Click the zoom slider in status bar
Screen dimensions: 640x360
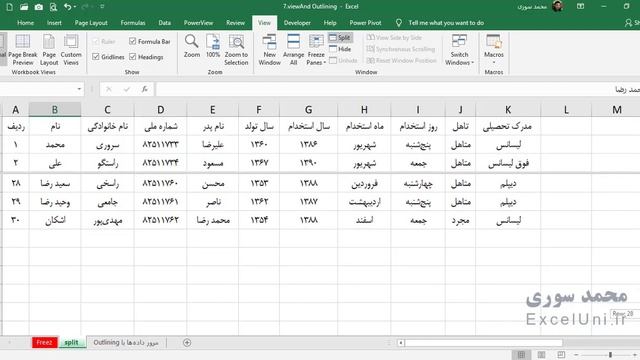(610, 355)
